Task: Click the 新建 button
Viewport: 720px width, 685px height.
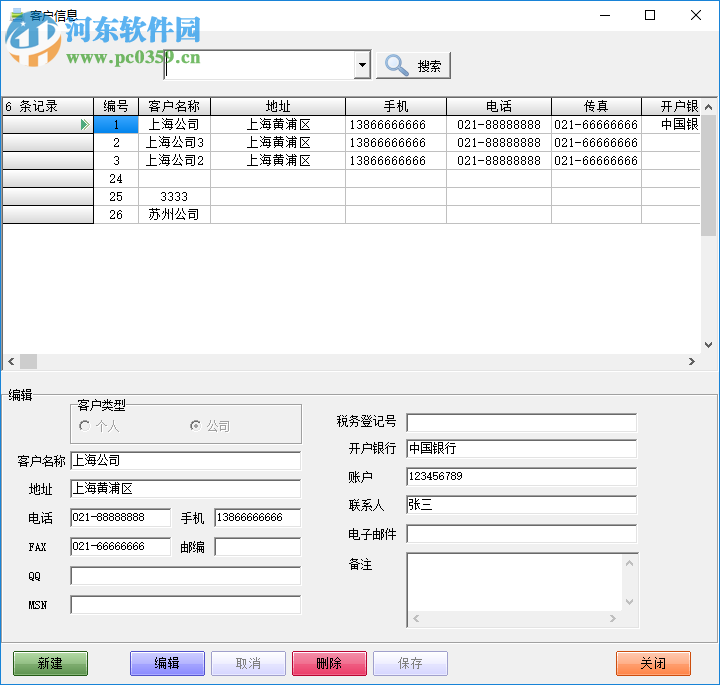Action: click(51, 663)
